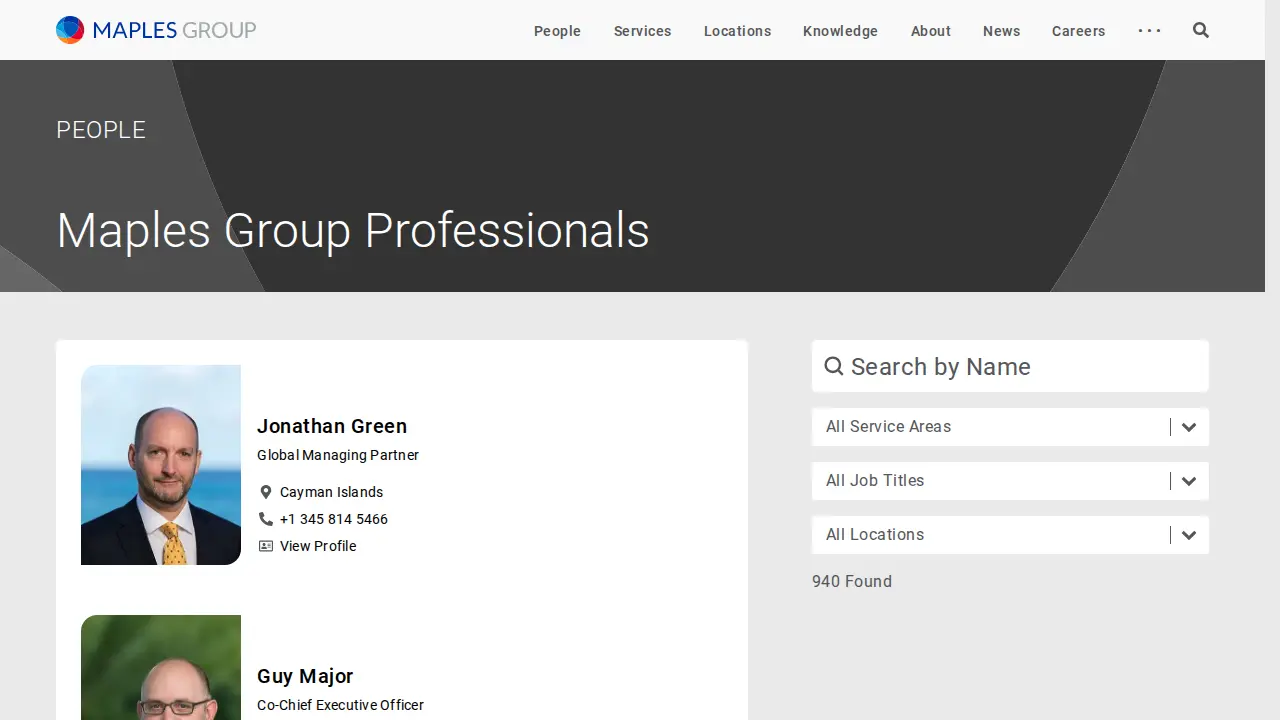Expand the All Job Titles dropdown
This screenshot has height=720, width=1280.
coord(1010,481)
